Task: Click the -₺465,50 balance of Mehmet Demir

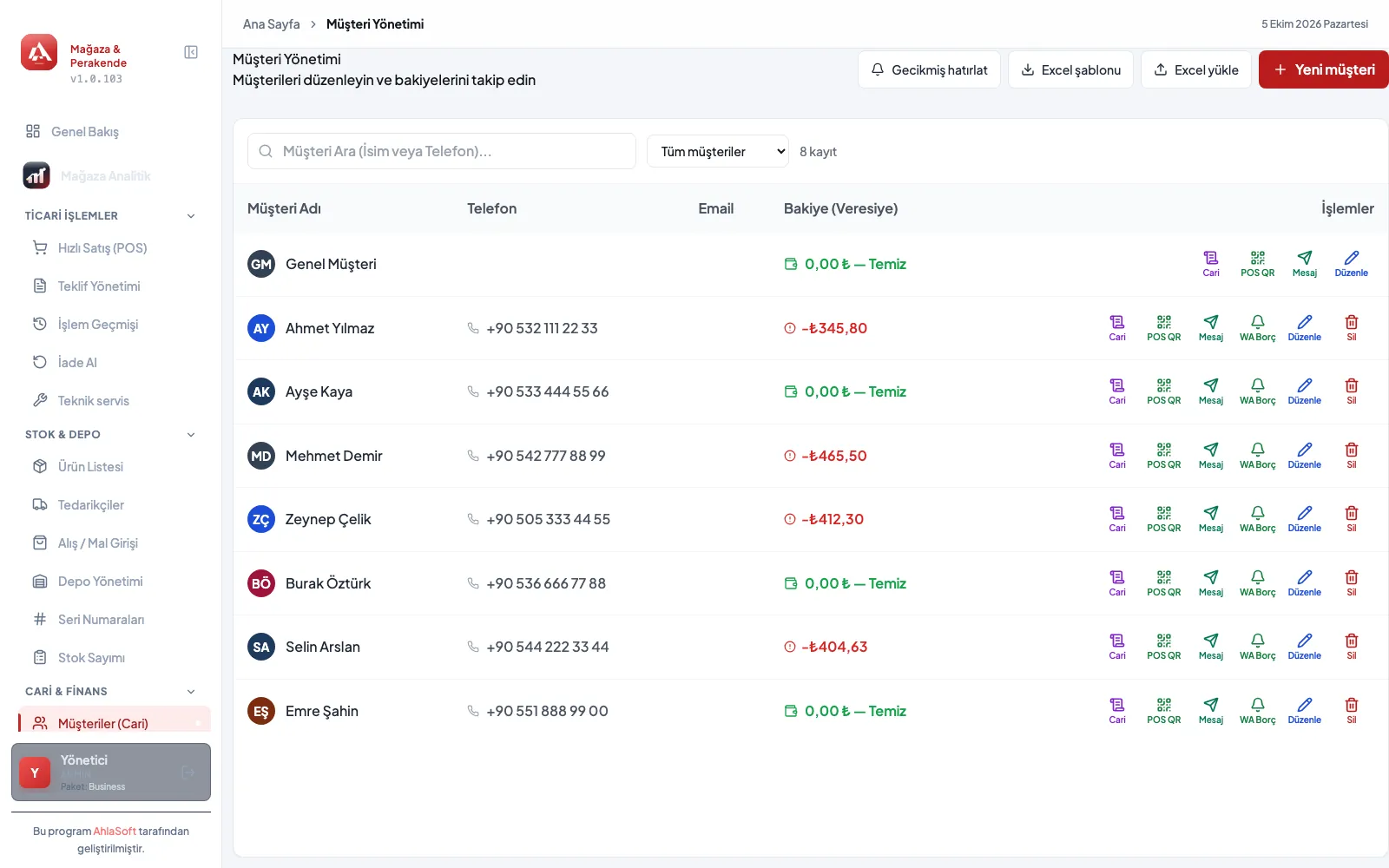Action: tap(833, 456)
